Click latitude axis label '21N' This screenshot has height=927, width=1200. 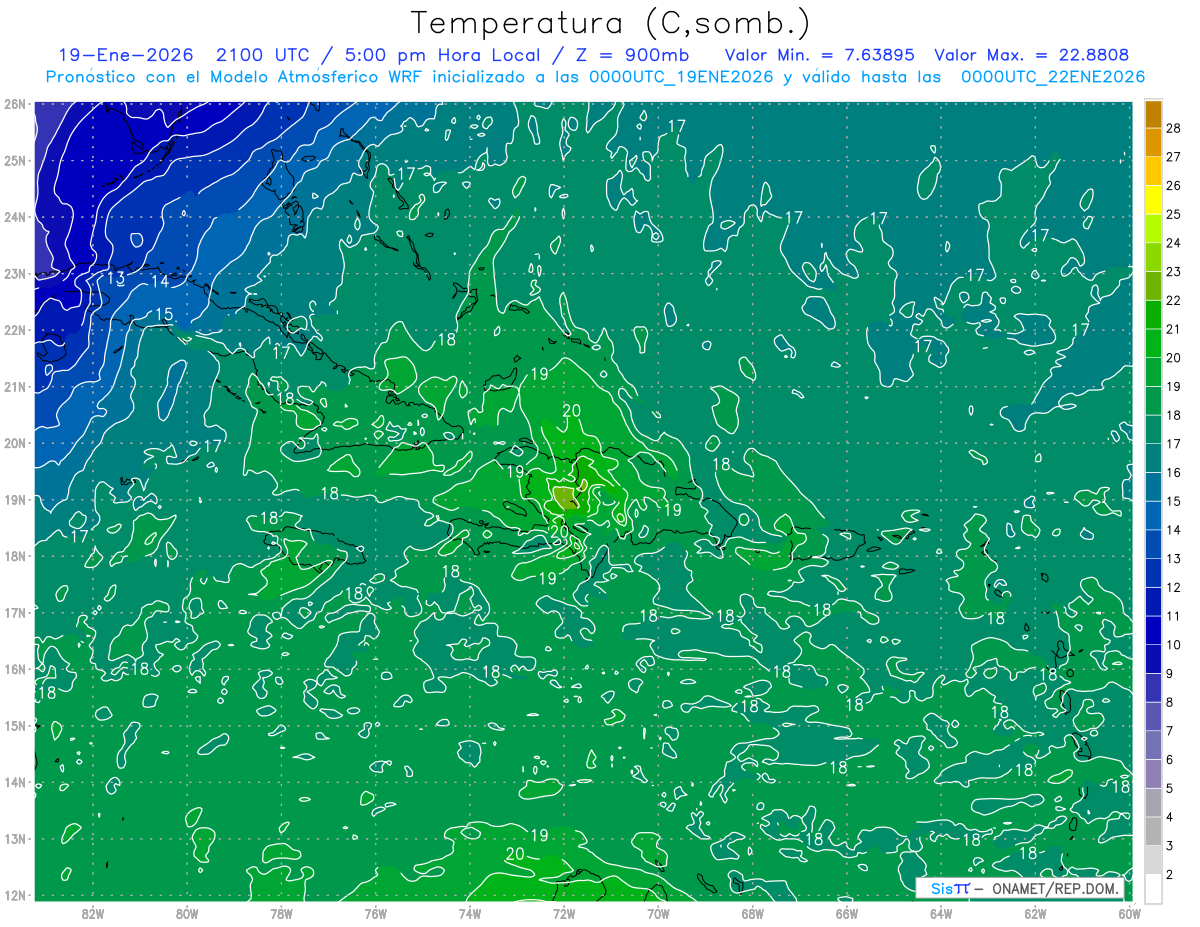click(x=15, y=387)
